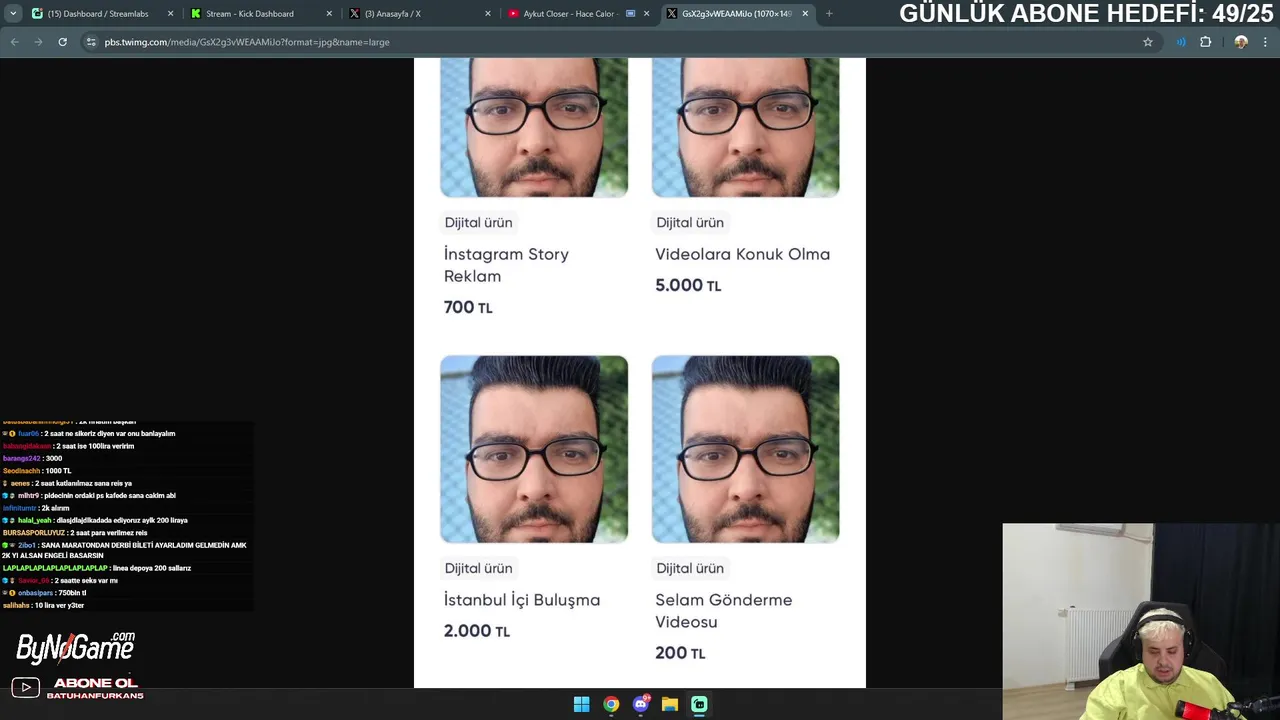This screenshot has height=720, width=1280.
Task: Click the YouTube play icon beside ABONE OL
Action: tap(25, 688)
